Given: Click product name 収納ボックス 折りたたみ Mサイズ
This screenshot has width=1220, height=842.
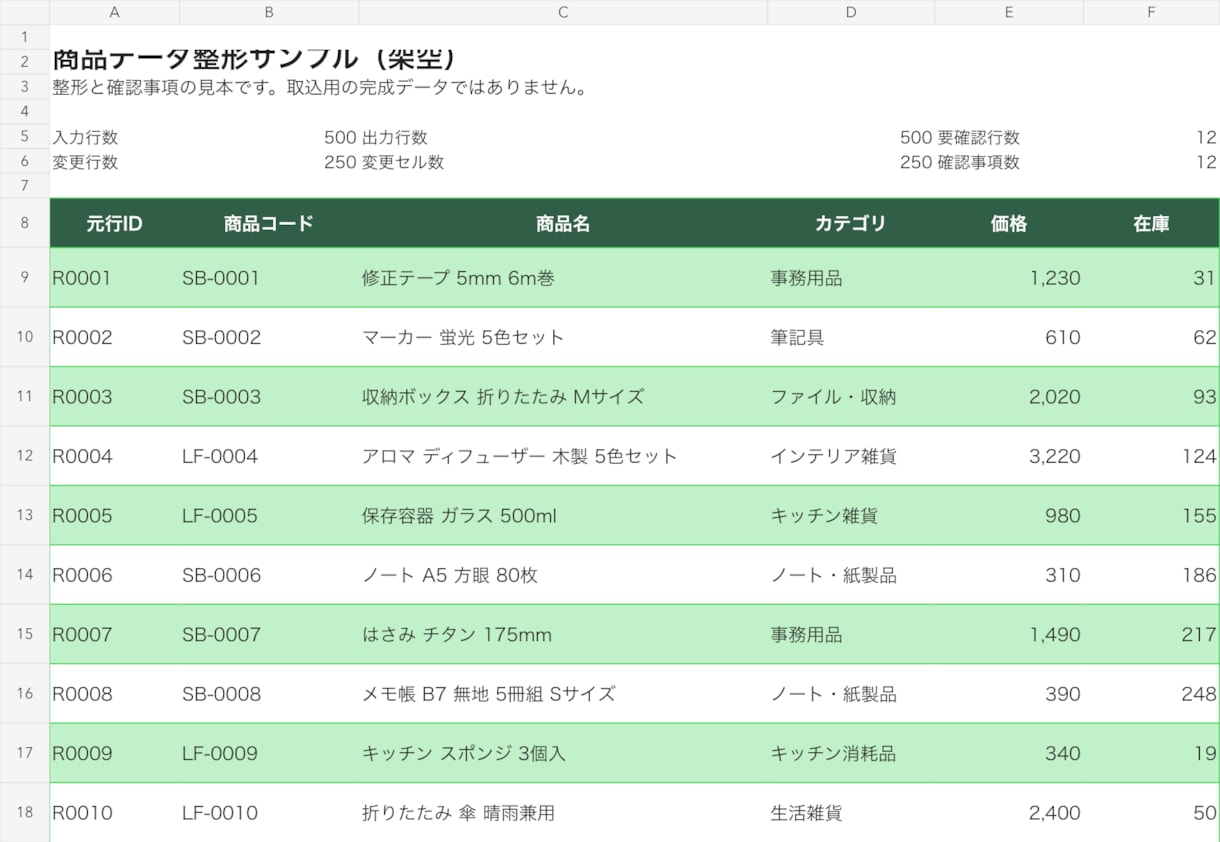Looking at the screenshot, I should (x=563, y=397).
